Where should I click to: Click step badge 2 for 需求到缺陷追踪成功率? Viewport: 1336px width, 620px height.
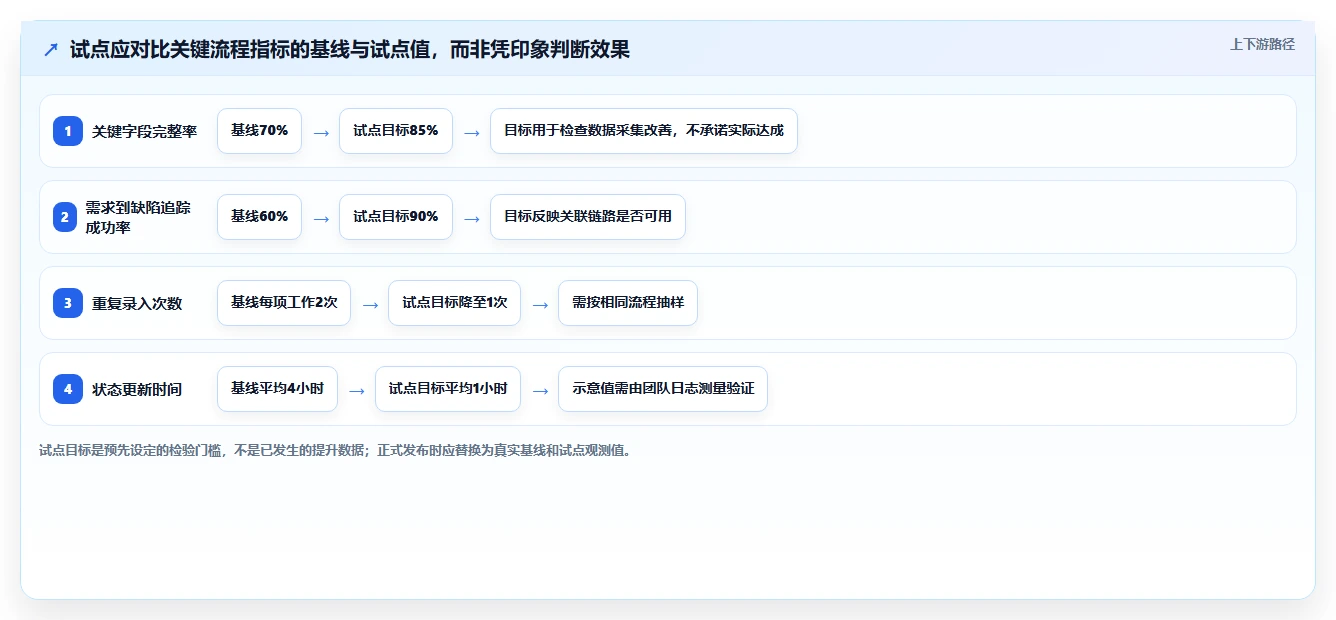tap(65, 217)
